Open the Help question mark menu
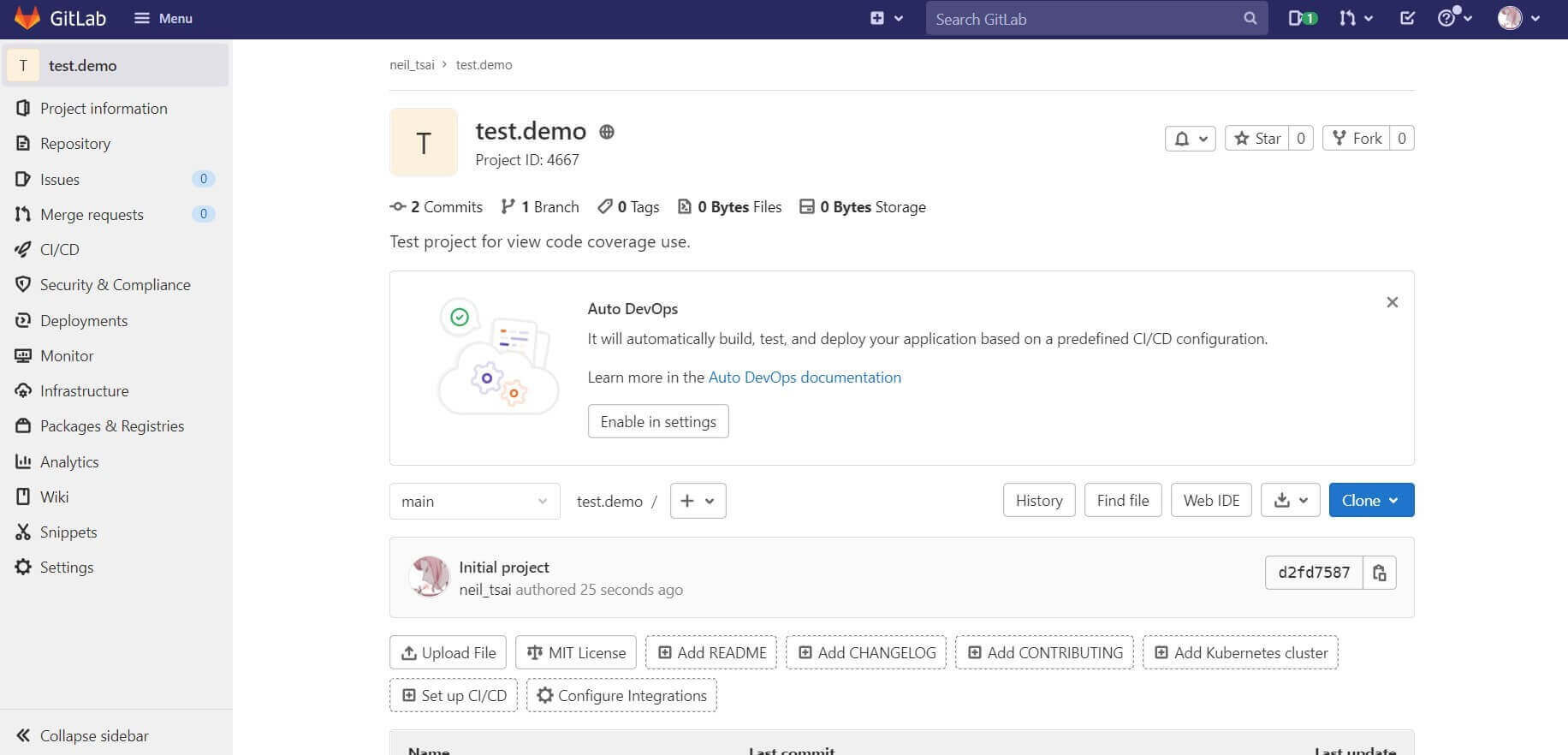 (x=1454, y=18)
